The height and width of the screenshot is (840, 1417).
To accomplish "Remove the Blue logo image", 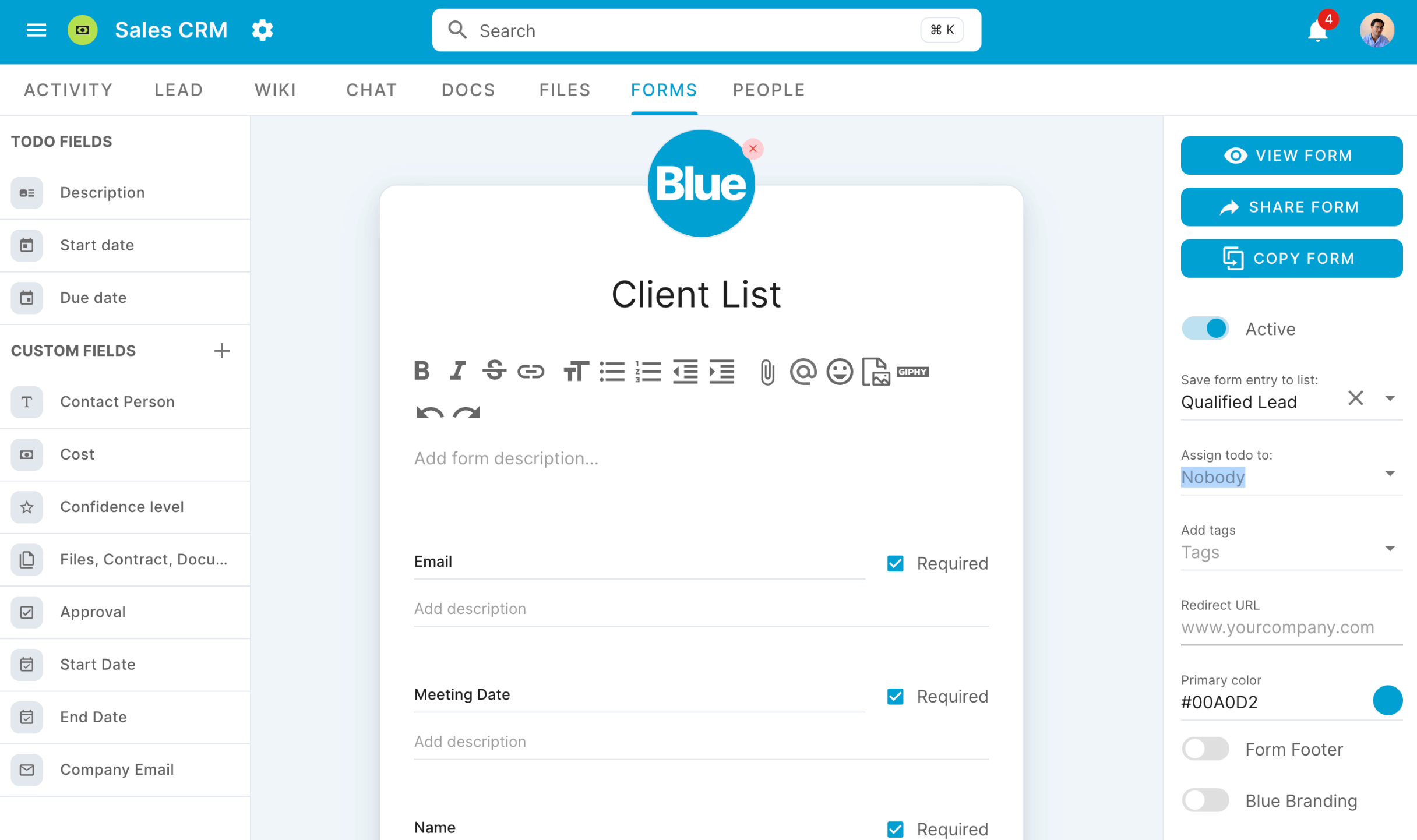I will 753,149.
